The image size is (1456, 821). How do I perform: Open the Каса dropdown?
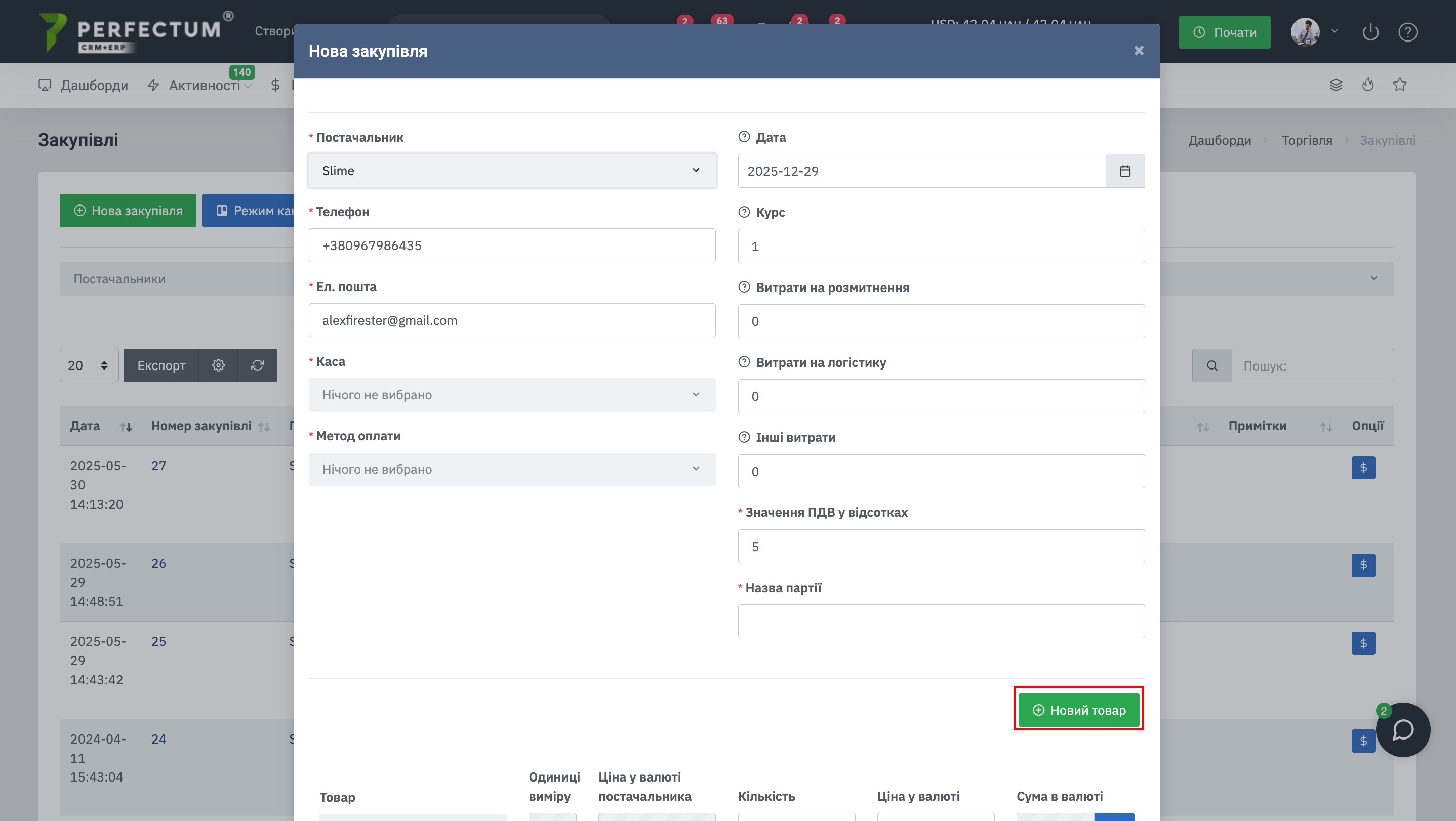pyautogui.click(x=511, y=395)
